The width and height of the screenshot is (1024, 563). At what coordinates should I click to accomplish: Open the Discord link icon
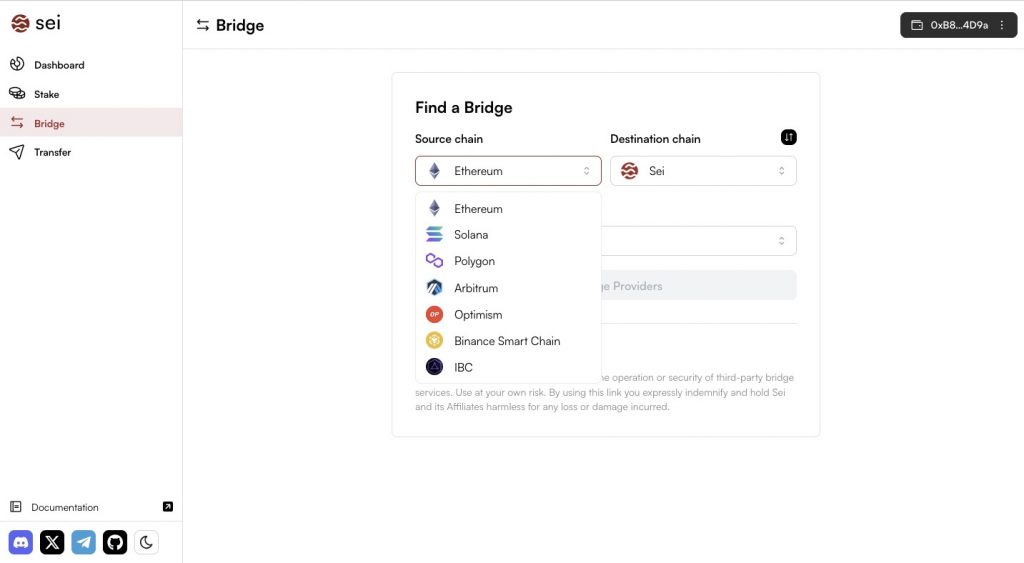coord(21,542)
